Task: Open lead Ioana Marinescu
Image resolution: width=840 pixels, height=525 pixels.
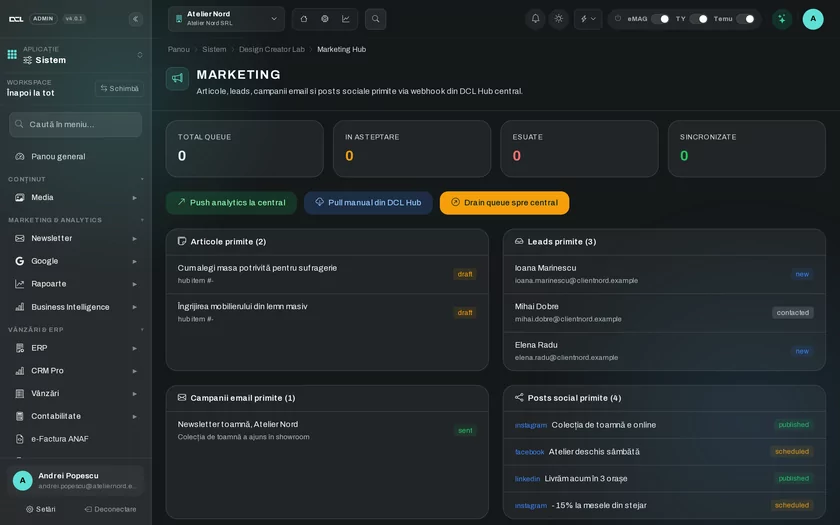Action: point(664,274)
